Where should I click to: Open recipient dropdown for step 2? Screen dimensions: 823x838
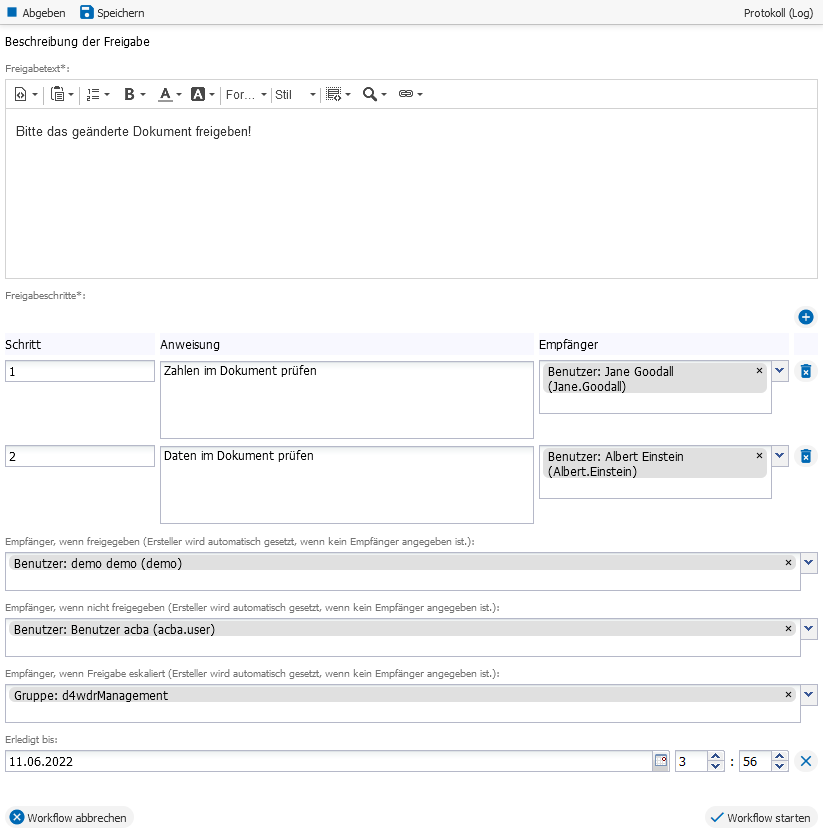(x=780, y=455)
